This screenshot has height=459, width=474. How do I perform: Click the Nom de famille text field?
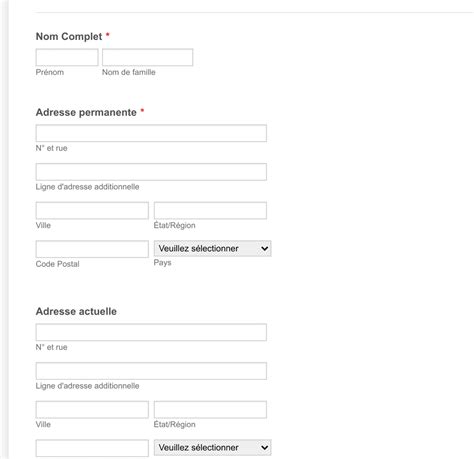pos(147,57)
